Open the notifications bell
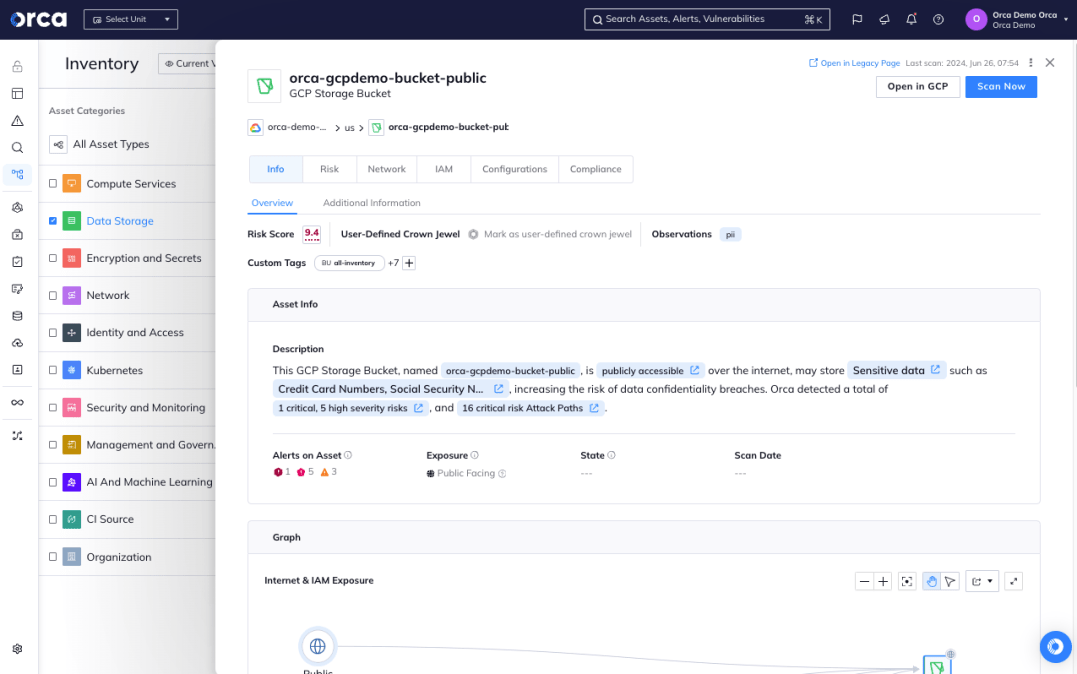This screenshot has height=674, width=1077. [x=911, y=19]
